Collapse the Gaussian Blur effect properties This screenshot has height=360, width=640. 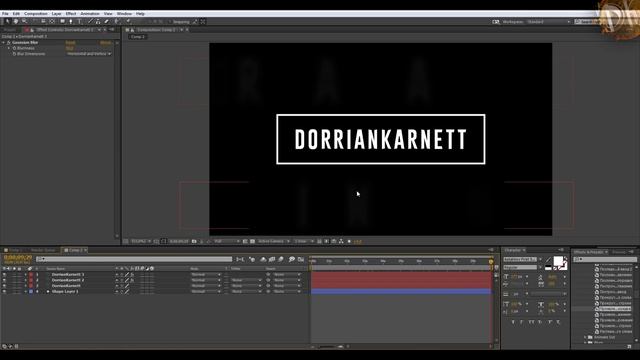4,42
